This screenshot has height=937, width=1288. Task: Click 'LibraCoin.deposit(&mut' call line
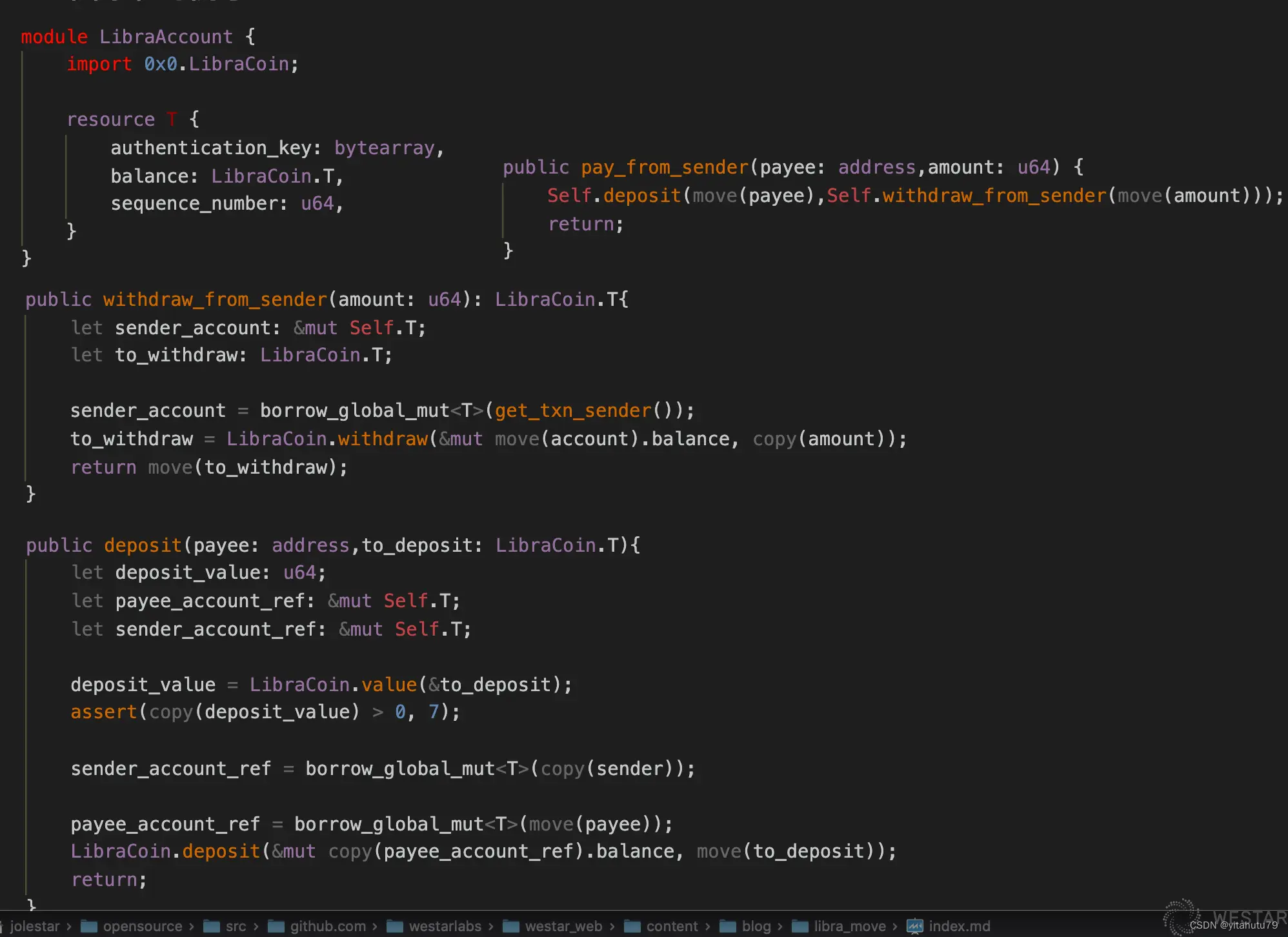pos(483,851)
